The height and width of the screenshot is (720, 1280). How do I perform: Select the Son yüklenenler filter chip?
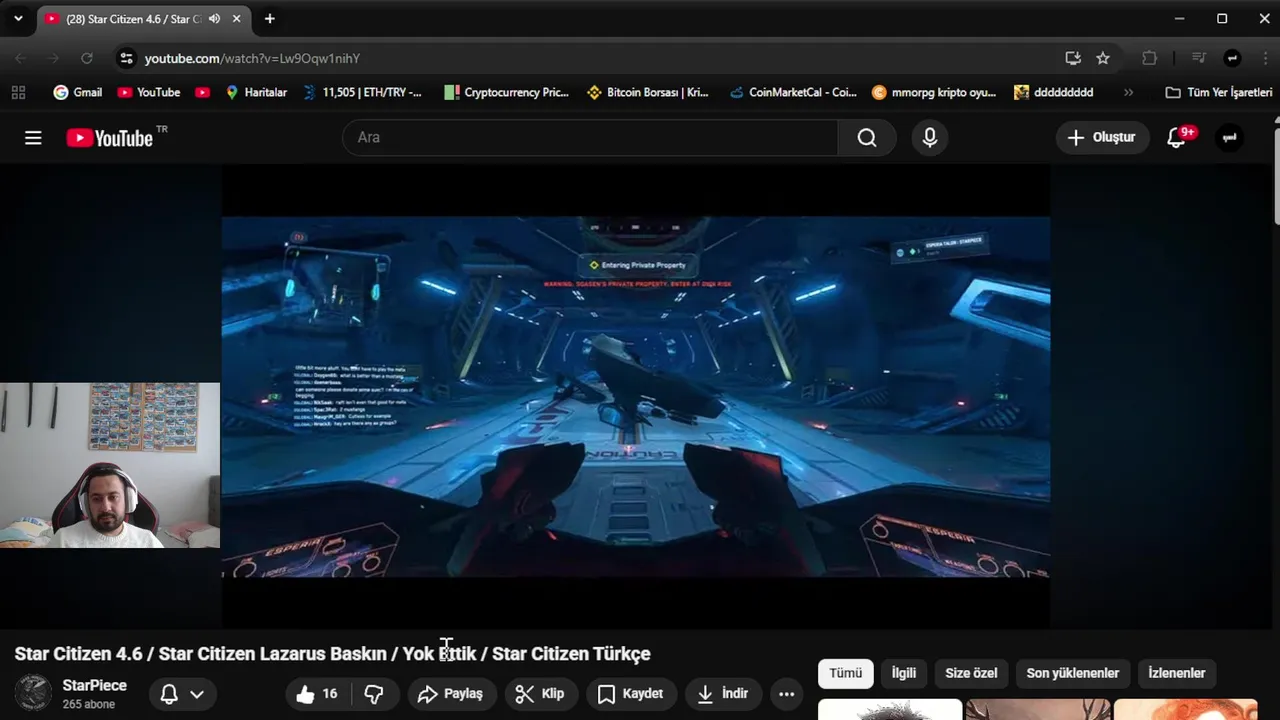point(1072,673)
